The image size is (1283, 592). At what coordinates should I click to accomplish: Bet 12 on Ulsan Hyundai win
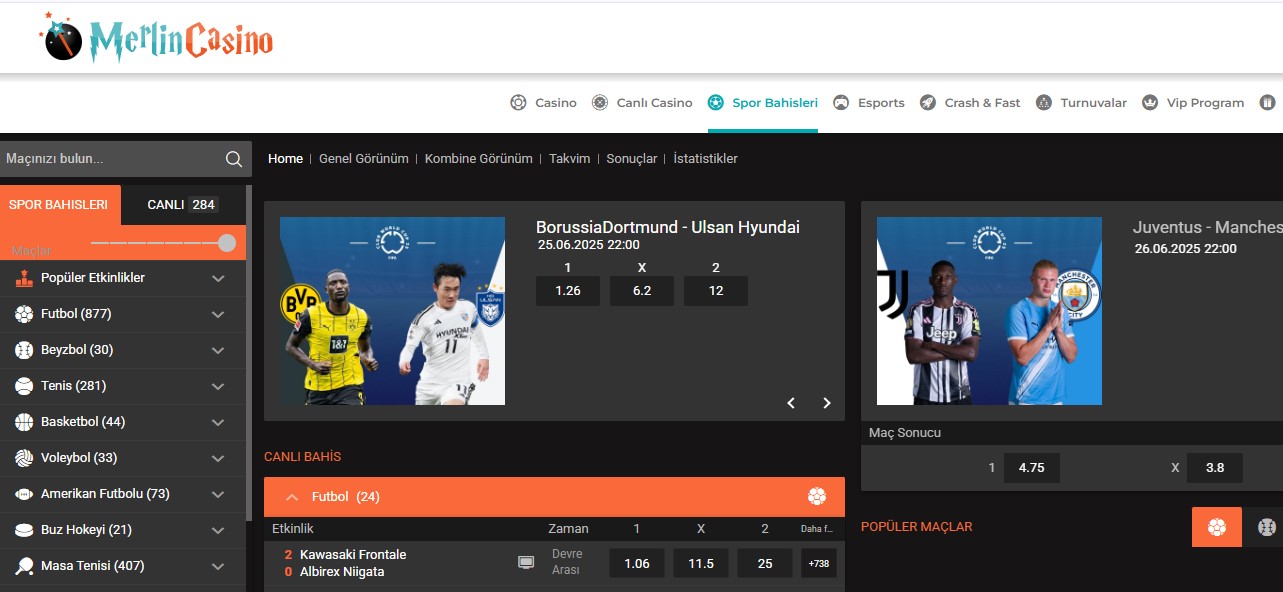click(716, 291)
